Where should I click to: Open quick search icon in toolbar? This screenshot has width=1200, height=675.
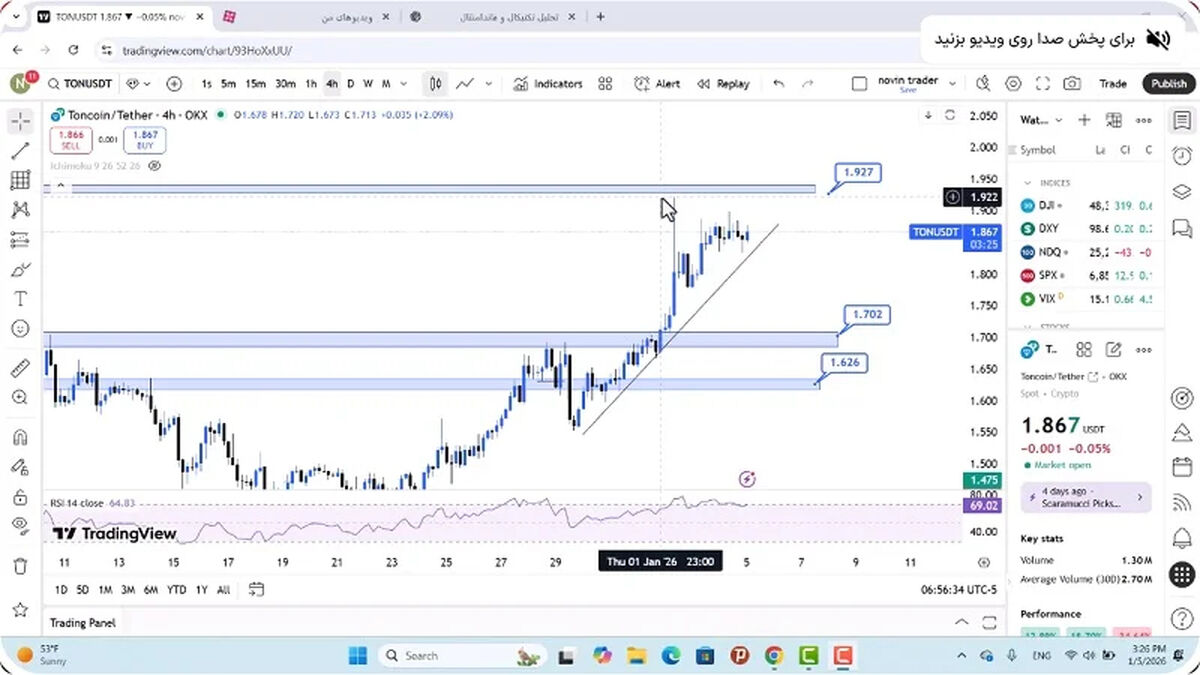pos(984,84)
